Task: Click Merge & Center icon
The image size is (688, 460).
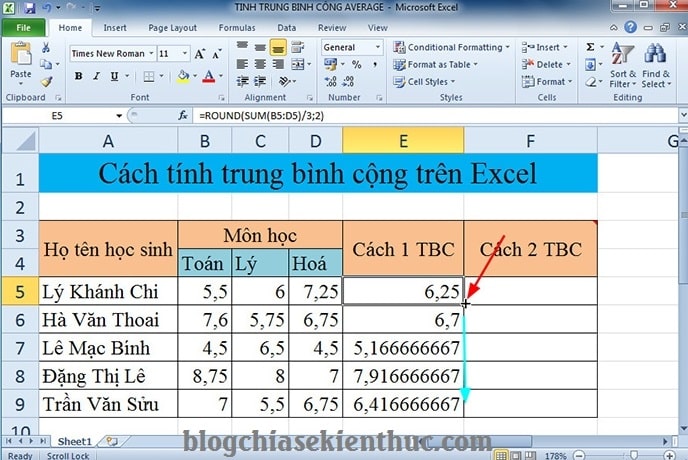Action: [x=298, y=64]
